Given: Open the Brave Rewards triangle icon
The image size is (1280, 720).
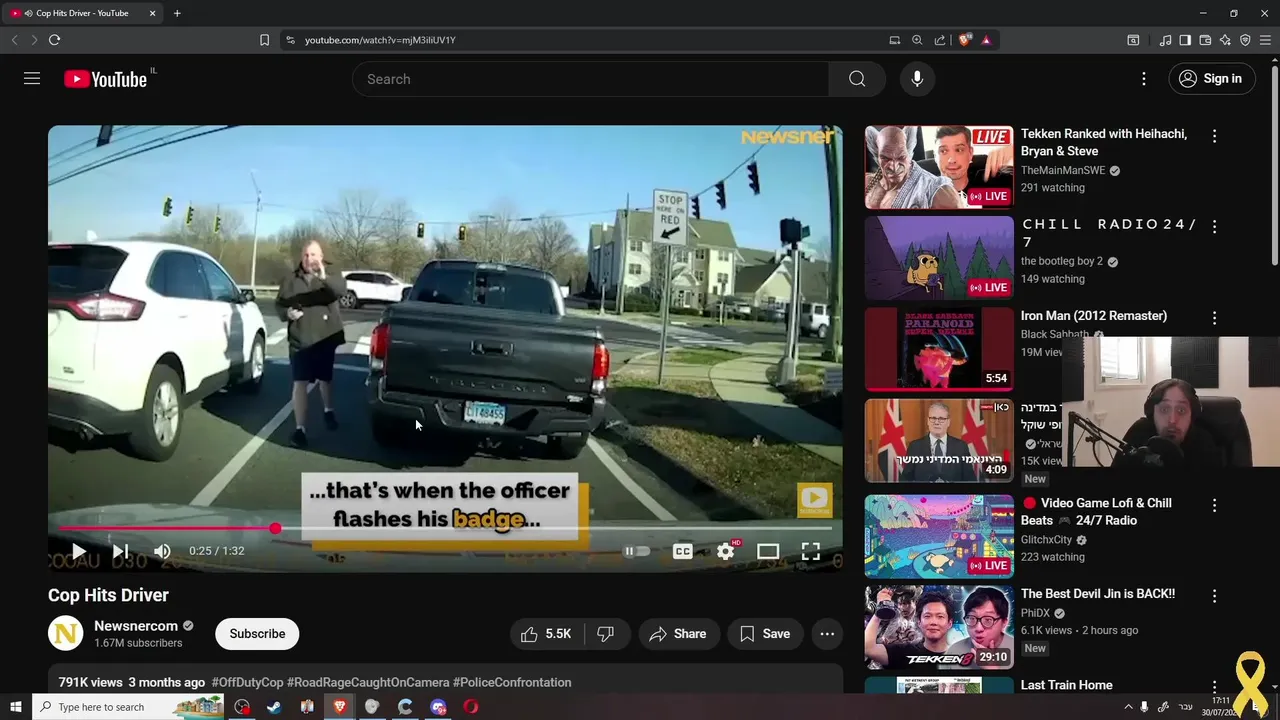Looking at the screenshot, I should pyautogui.click(x=986, y=40).
